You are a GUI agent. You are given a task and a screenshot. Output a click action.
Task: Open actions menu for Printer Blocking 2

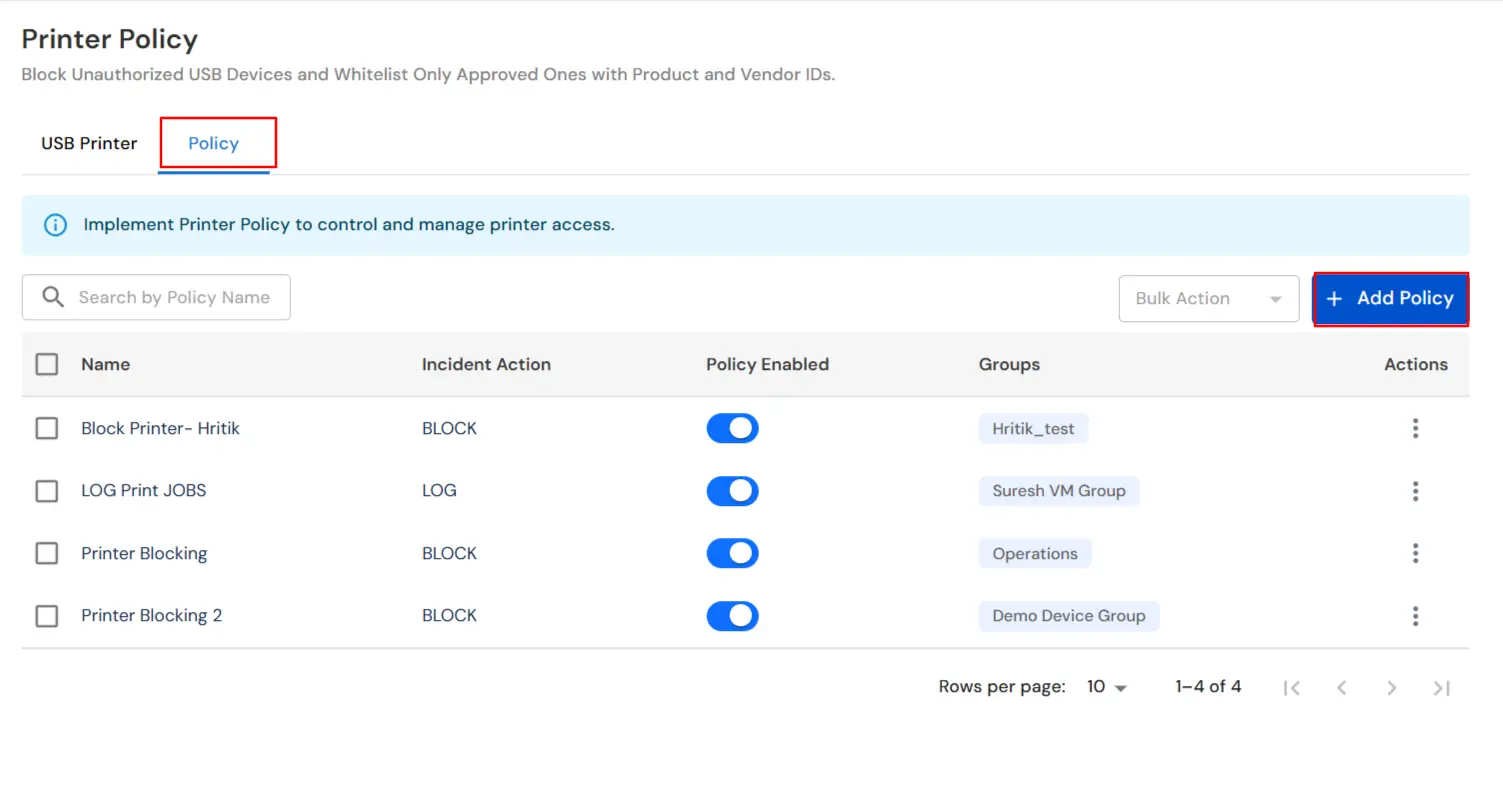click(1416, 615)
